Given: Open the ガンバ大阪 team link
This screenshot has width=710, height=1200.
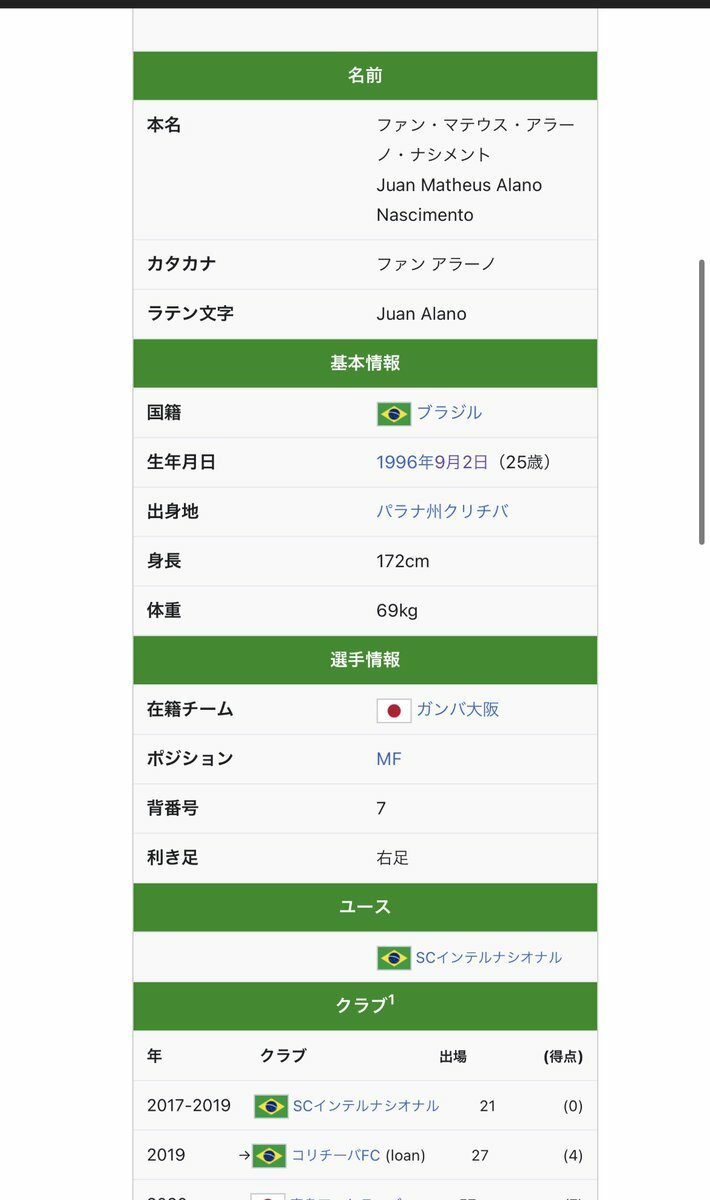Looking at the screenshot, I should coord(458,709).
